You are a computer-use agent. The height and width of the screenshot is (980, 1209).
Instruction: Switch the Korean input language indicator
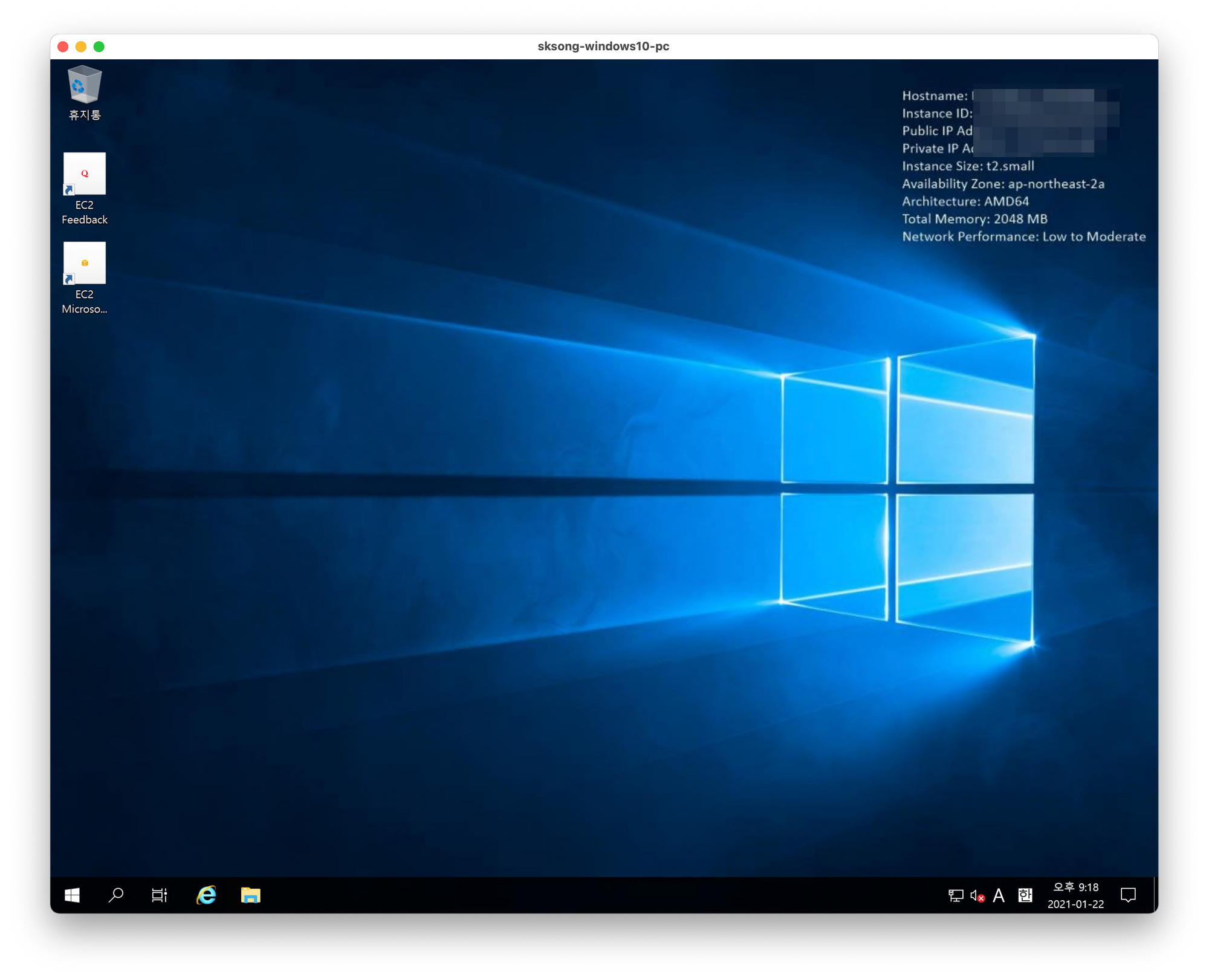(1025, 896)
